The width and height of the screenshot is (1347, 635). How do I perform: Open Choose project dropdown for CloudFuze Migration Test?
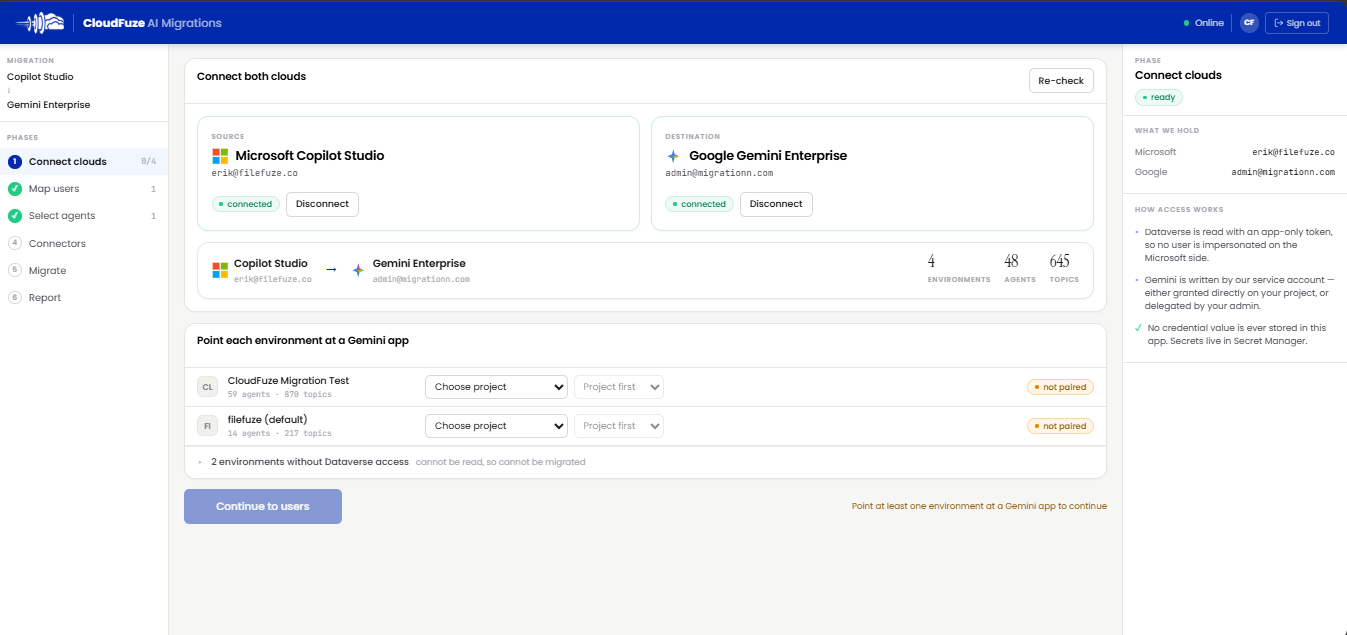point(496,387)
